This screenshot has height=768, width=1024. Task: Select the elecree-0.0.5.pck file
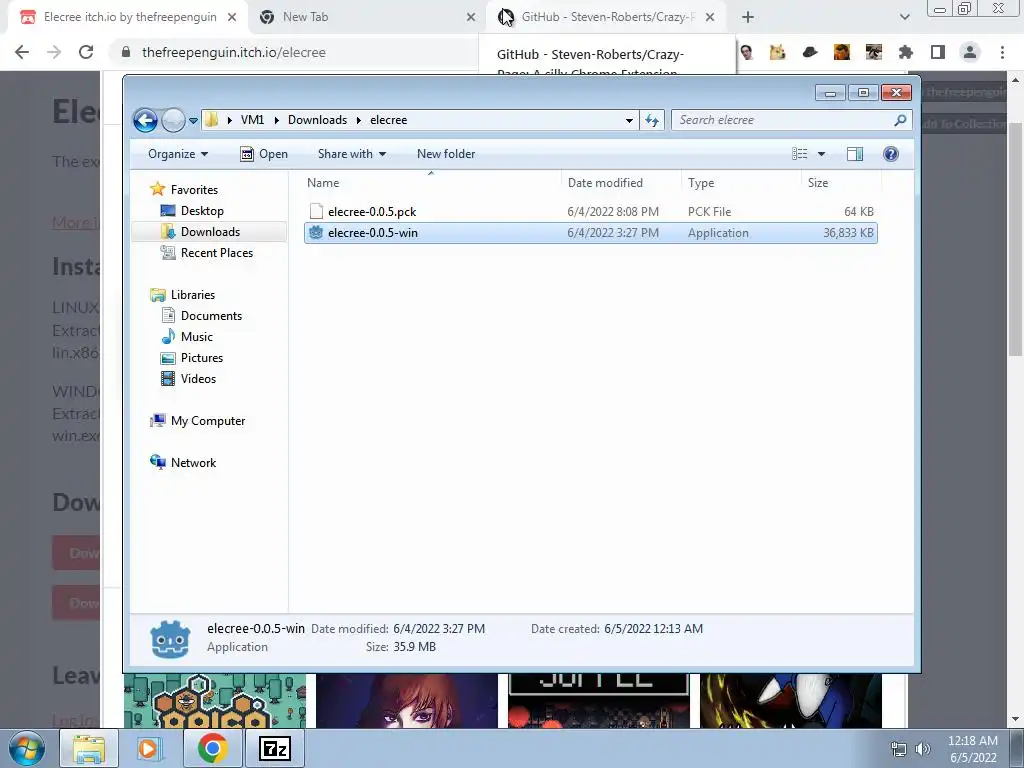(x=590, y=212)
